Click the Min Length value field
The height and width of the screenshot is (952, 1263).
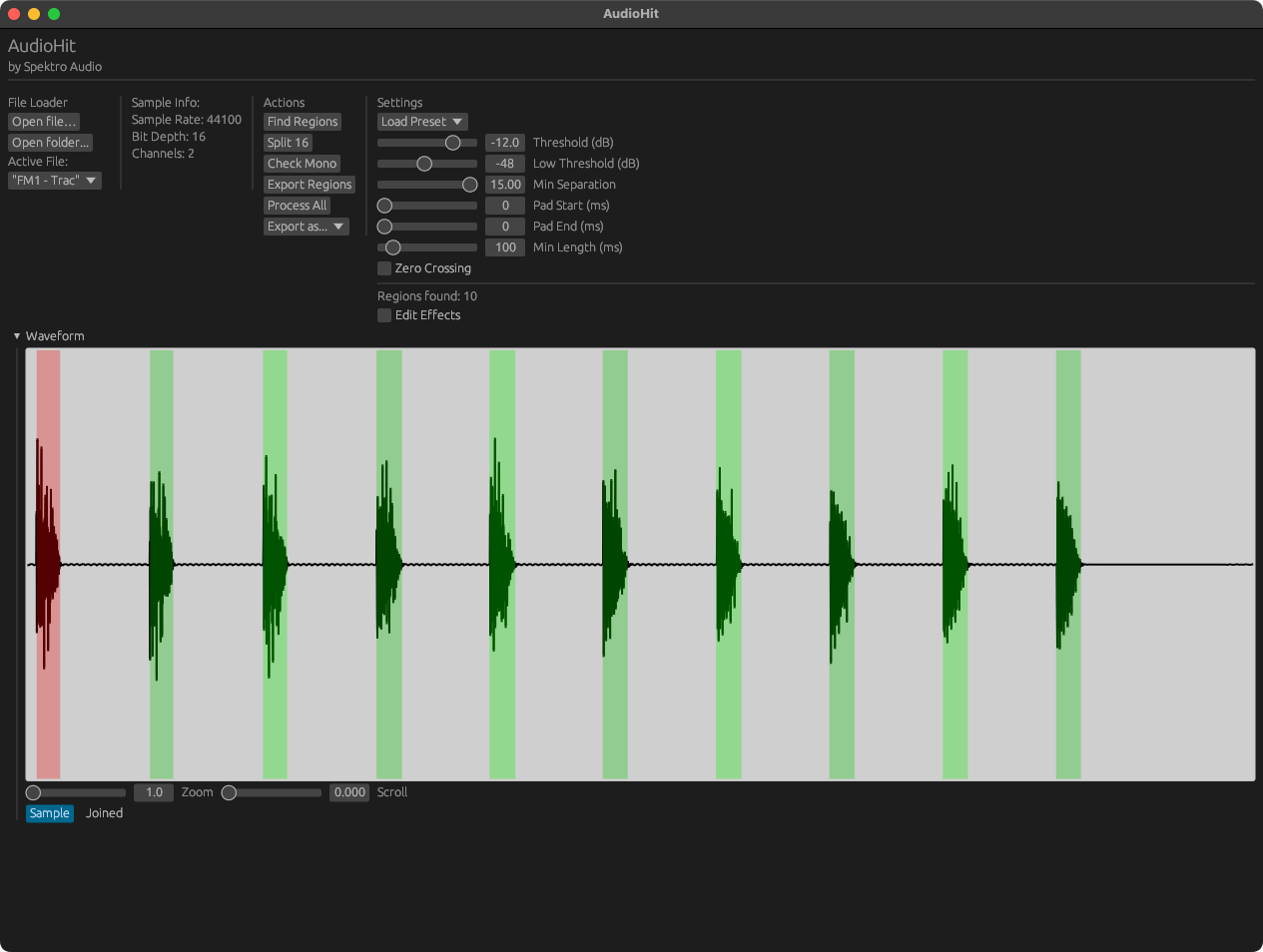click(x=505, y=247)
